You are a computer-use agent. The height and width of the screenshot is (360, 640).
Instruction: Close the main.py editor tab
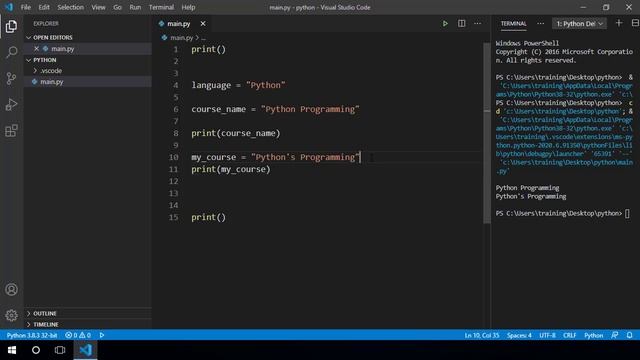(x=203, y=24)
